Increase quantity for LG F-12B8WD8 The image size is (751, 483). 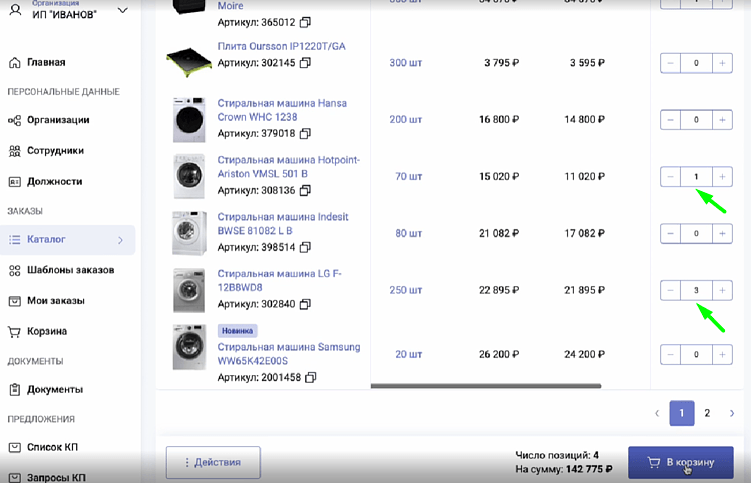click(x=722, y=290)
